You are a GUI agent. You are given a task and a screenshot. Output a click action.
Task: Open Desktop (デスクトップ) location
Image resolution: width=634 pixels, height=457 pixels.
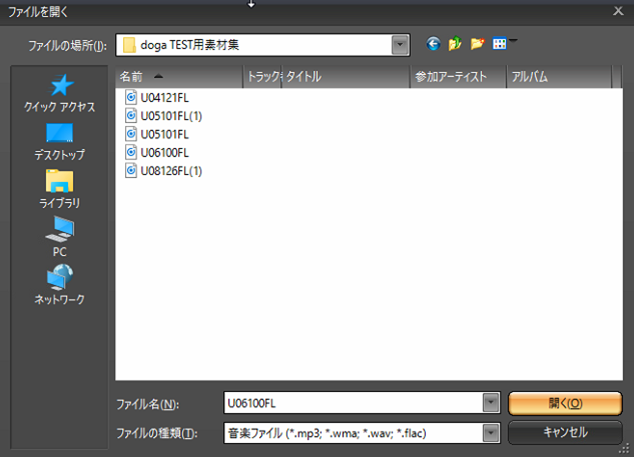[60, 142]
